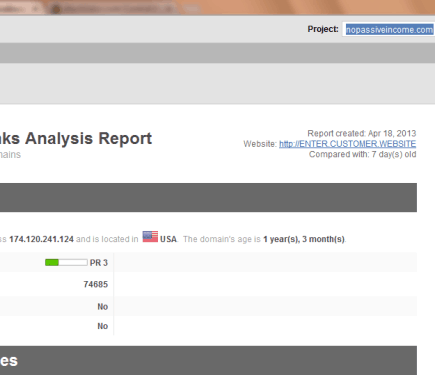Screen dimensions: 435x375
Task: Click the USA flag icon
Action: 150,236
